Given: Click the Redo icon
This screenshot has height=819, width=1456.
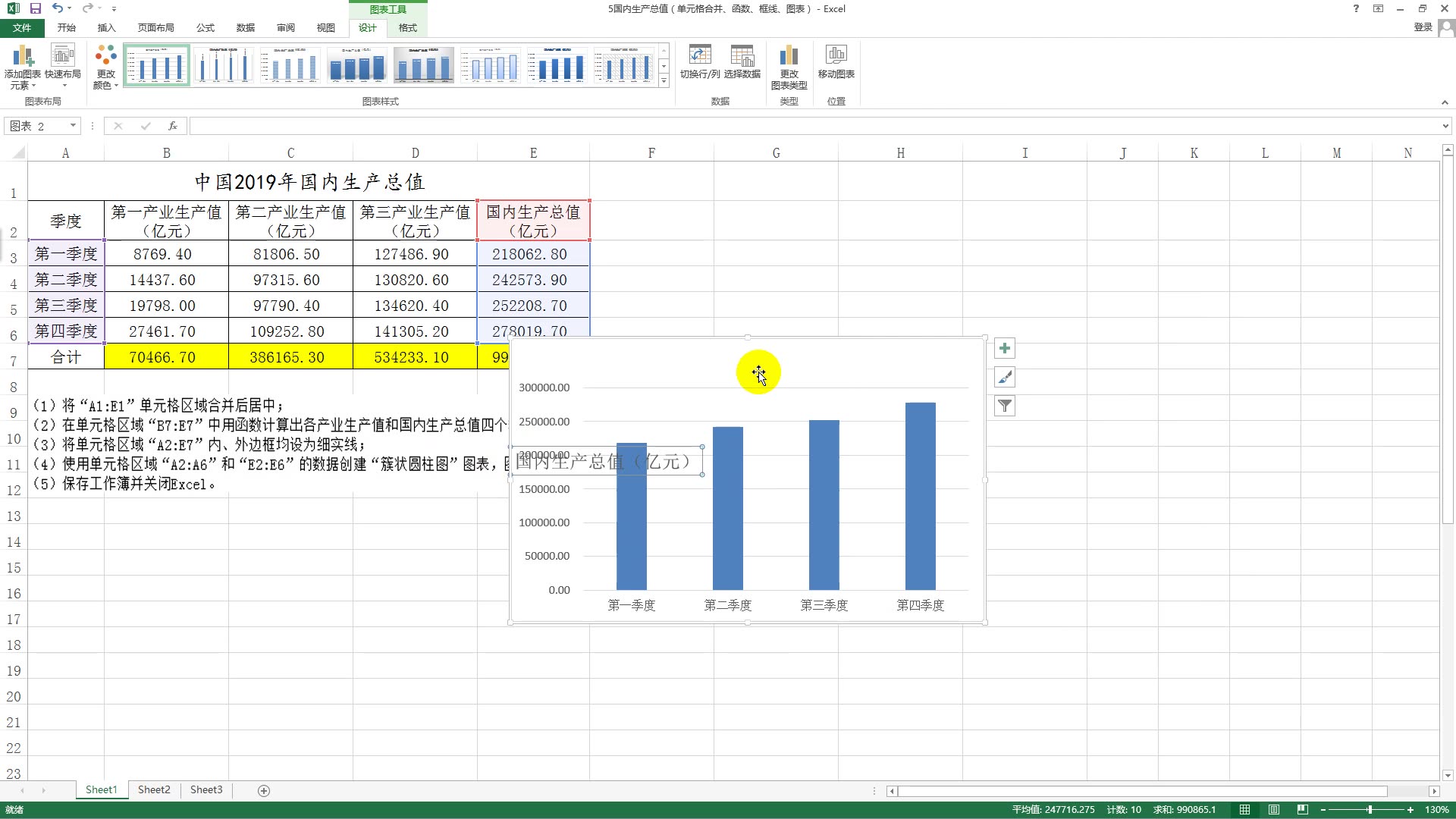Looking at the screenshot, I should pyautogui.click(x=88, y=8).
